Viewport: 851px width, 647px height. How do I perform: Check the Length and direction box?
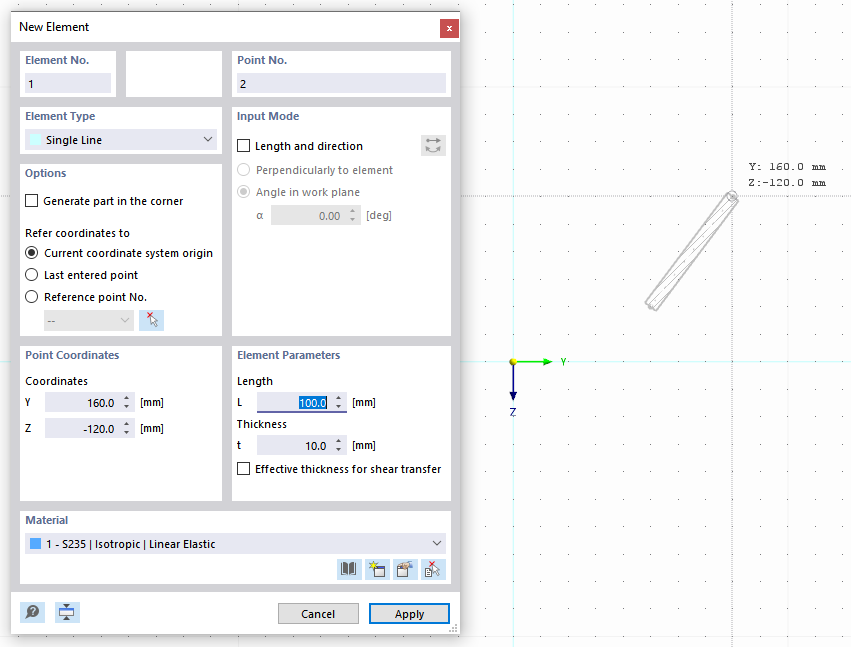pos(244,145)
